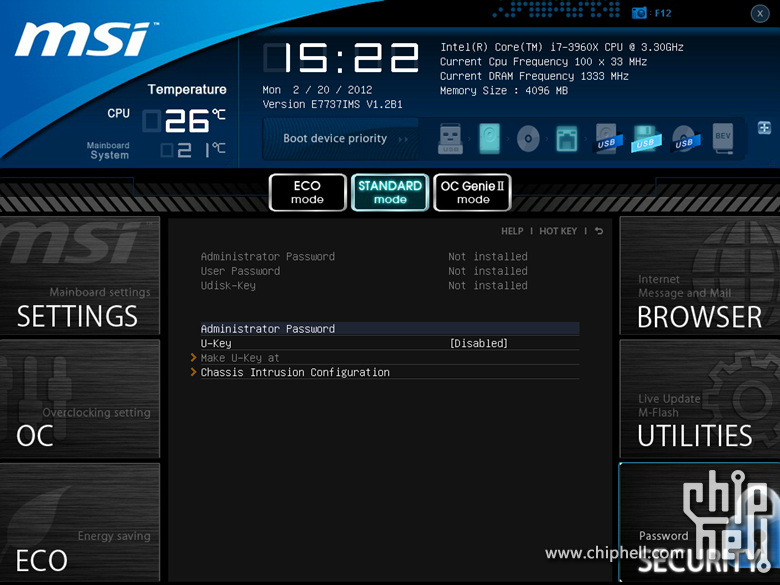Click Version E7737IMS V1.2B1 text
The width and height of the screenshot is (780, 585).
tap(332, 104)
